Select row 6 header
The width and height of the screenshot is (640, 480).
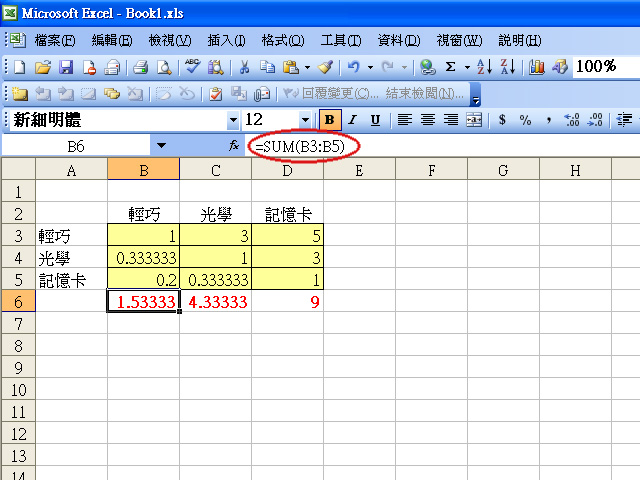tap(18, 301)
